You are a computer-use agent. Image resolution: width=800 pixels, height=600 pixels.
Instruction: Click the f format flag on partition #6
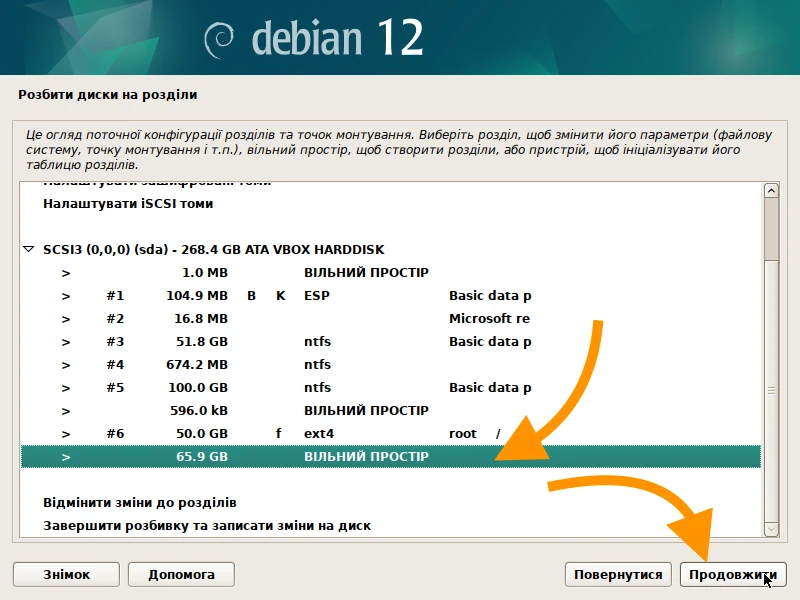coord(279,433)
